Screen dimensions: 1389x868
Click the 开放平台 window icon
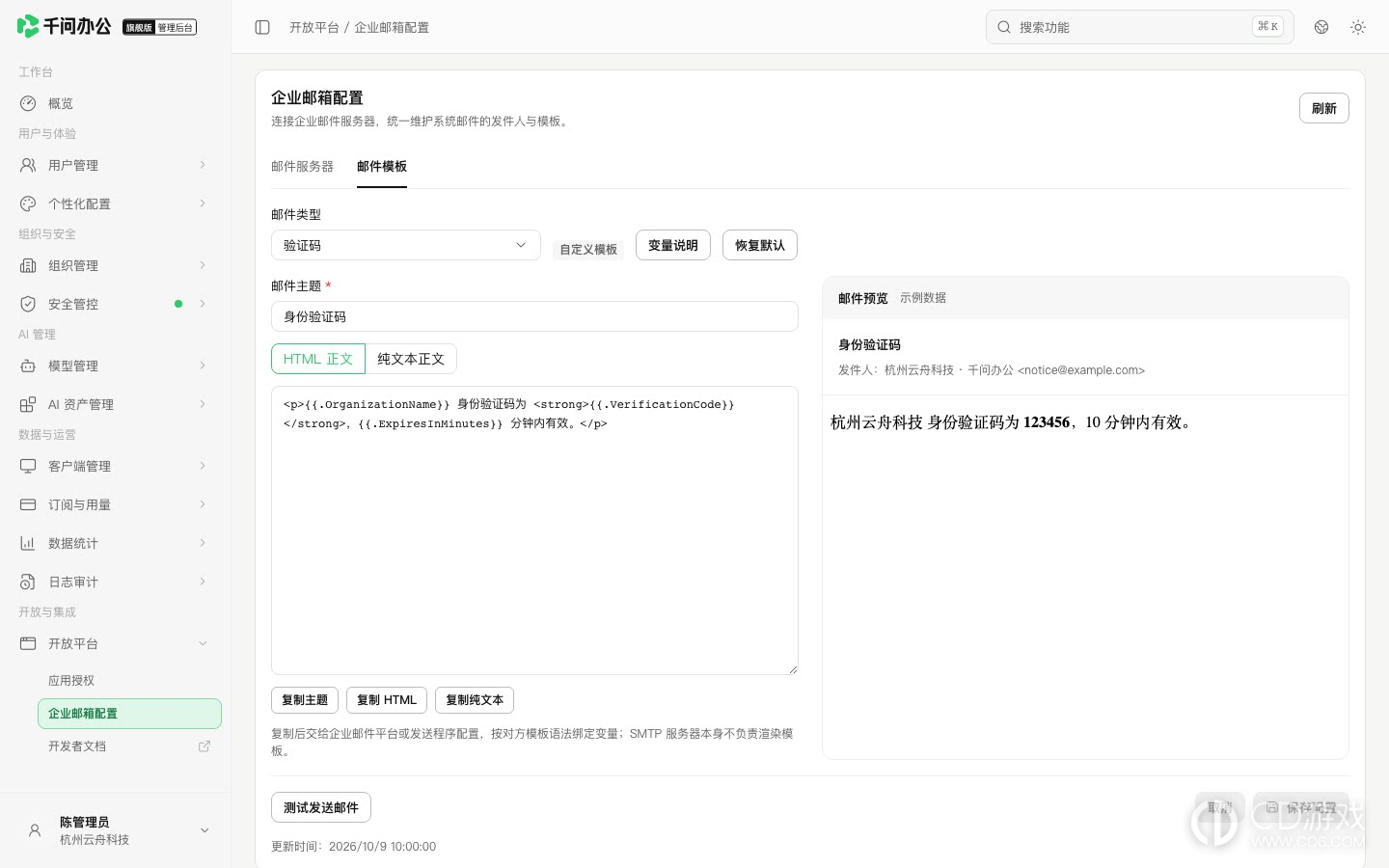point(28,643)
